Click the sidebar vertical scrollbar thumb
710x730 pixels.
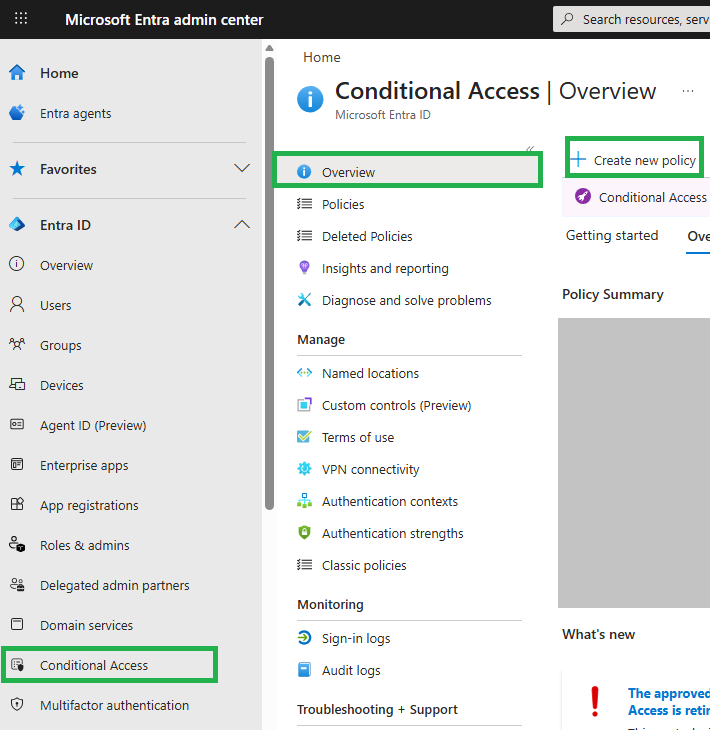tap(269, 283)
